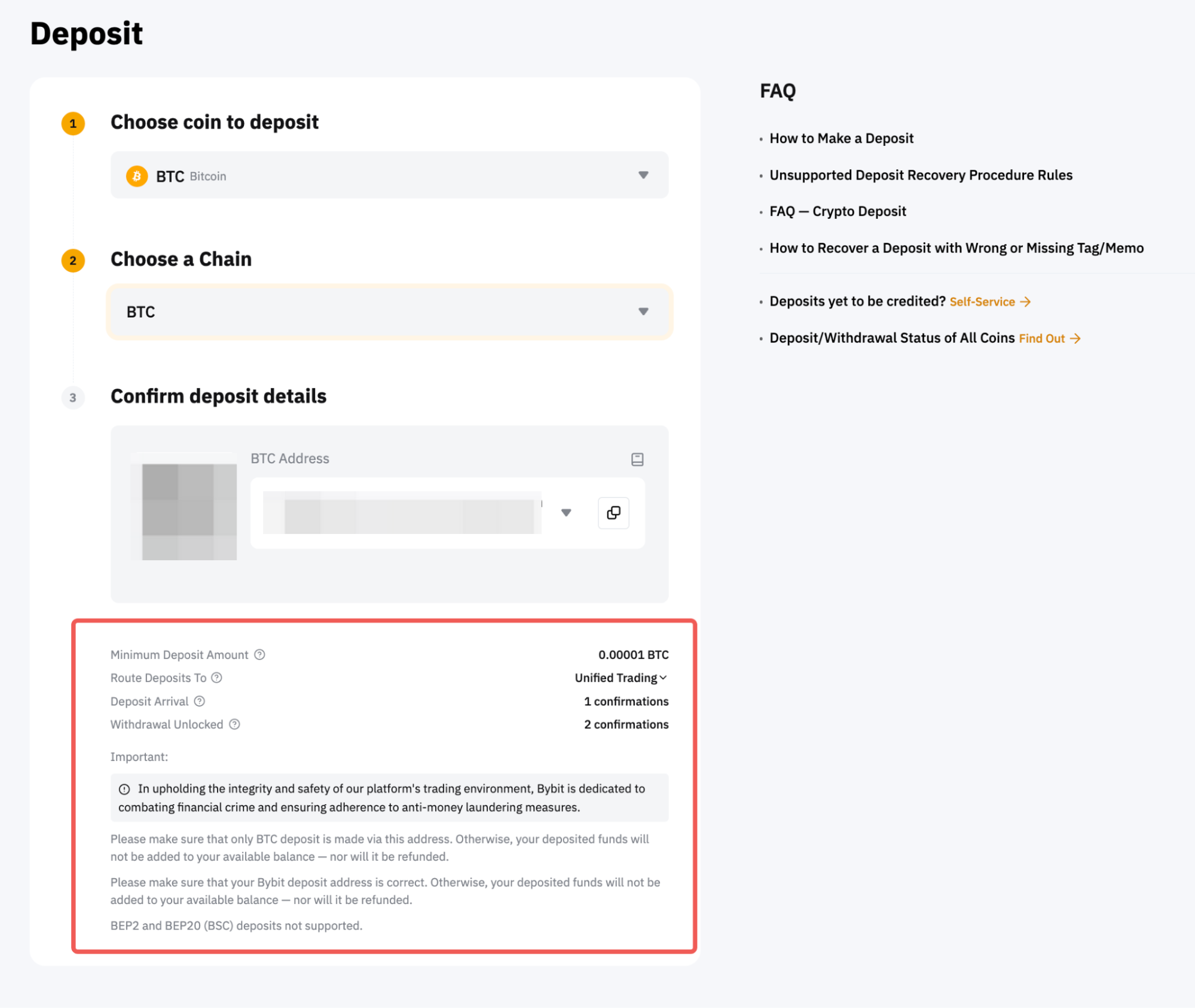Change Unified Trading deposit route
Viewport: 1195px width, 1008px height.
tap(621, 678)
